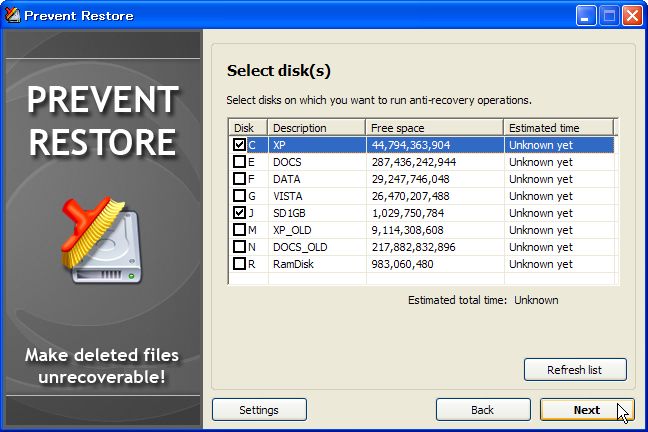Screen dimensions: 648x432
Task: Check the disk F checkbox
Action: pos(239,179)
